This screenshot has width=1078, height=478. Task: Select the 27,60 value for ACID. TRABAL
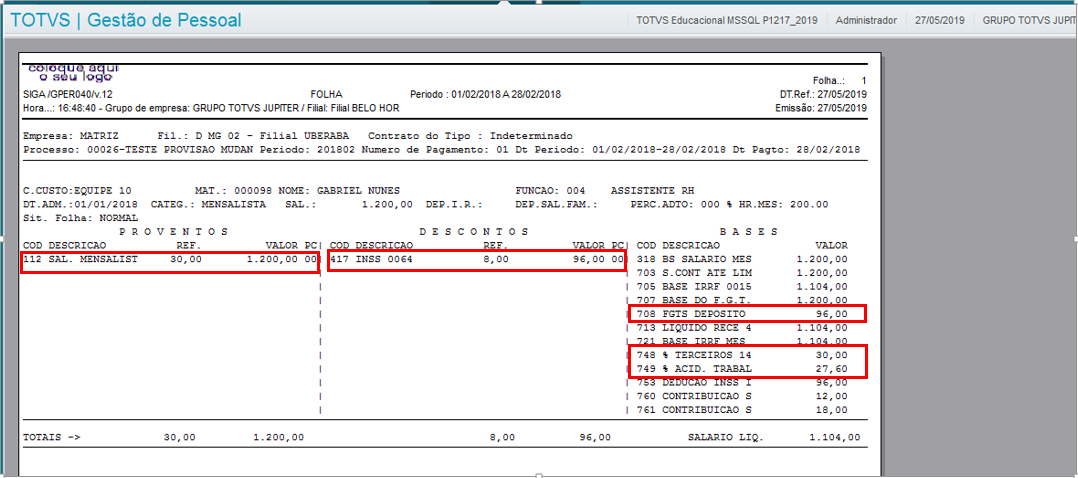coord(831,369)
